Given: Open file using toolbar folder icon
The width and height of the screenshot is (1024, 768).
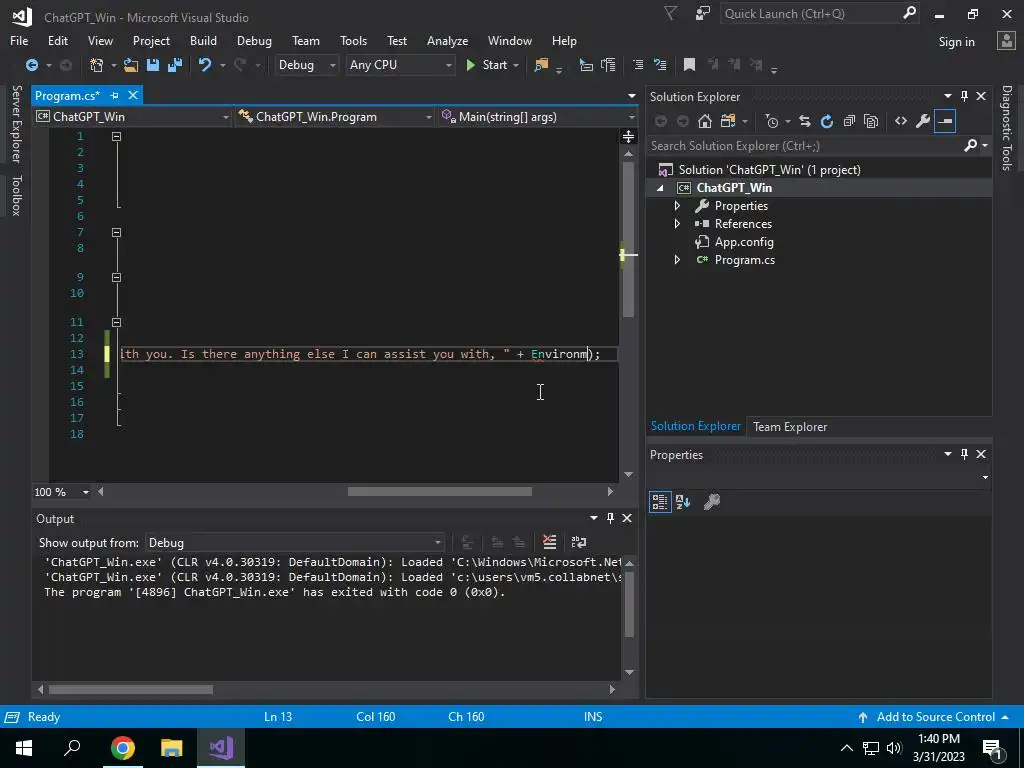Looking at the screenshot, I should point(131,65).
